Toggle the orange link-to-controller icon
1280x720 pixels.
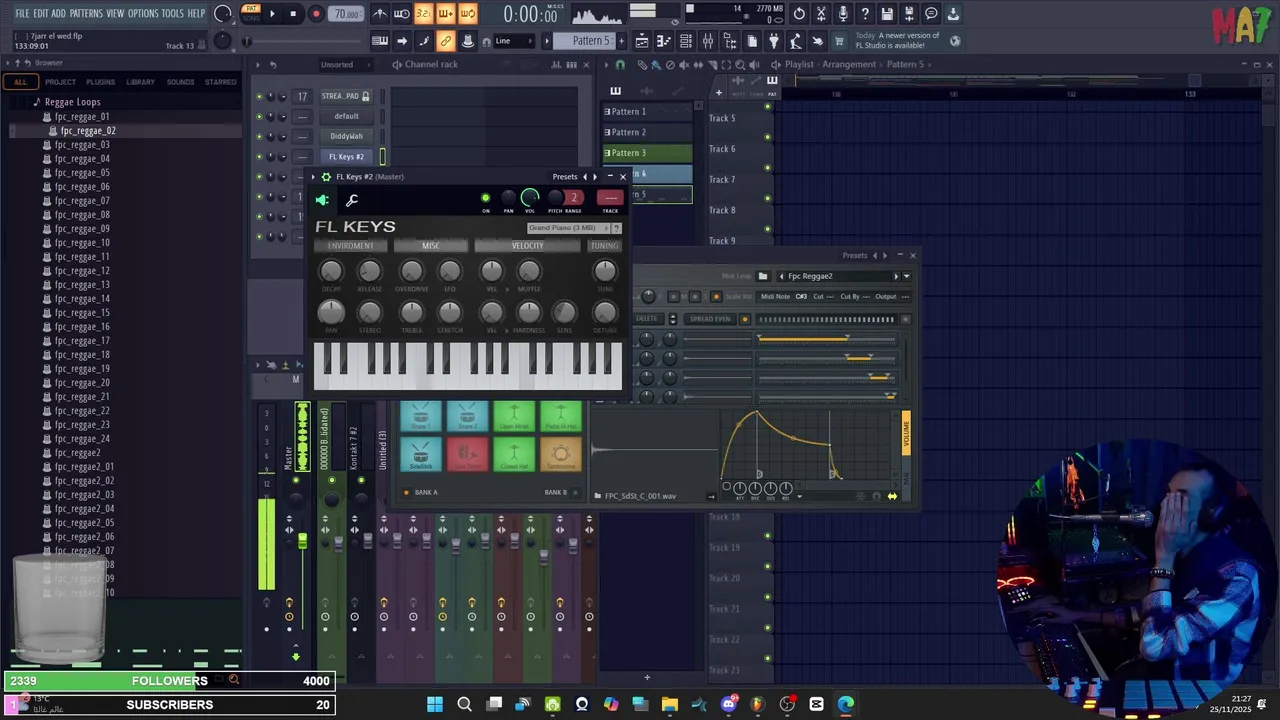tap(446, 41)
